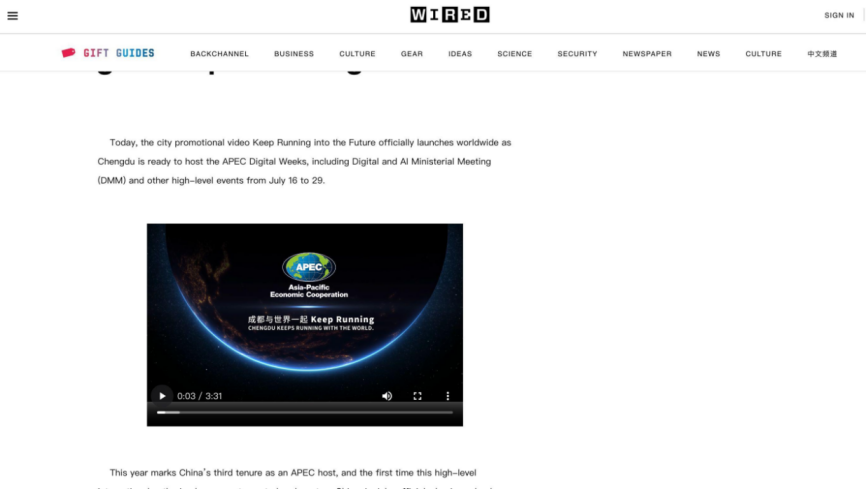This screenshot has width=866, height=489.
Task: Open the video more options menu
Action: [447, 396]
